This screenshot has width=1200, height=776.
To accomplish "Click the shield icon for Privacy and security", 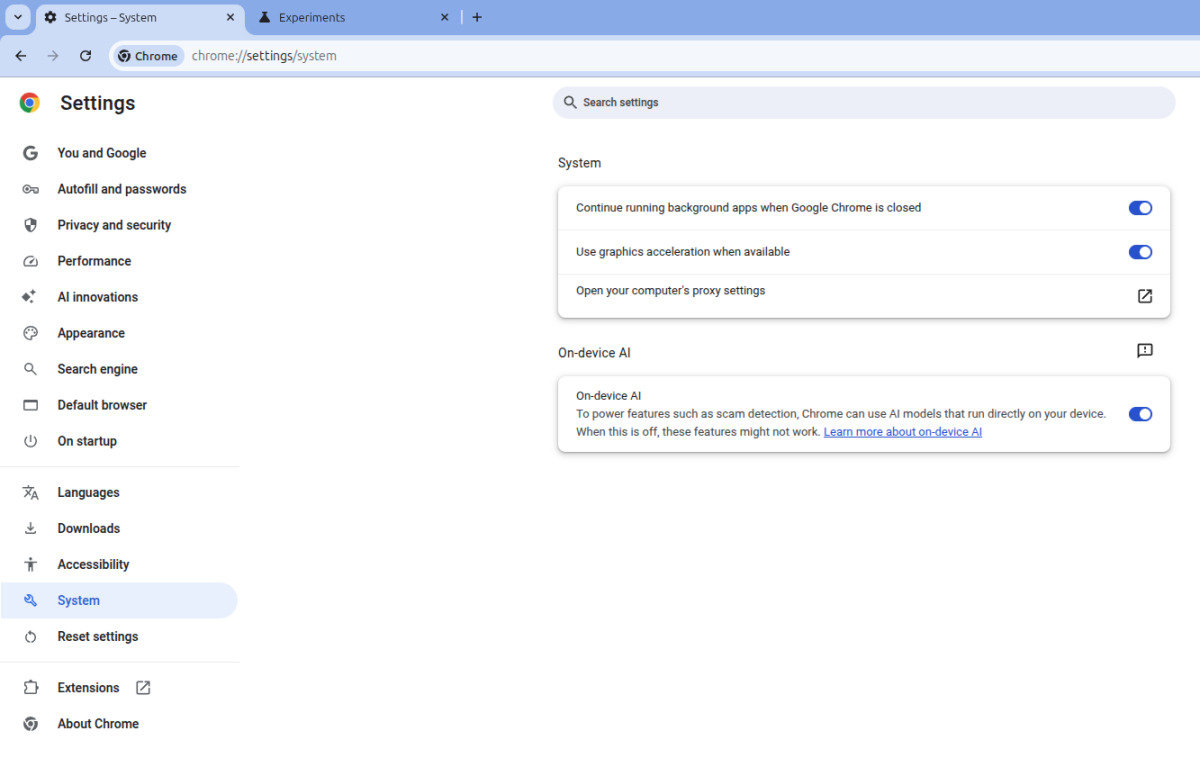I will click(30, 225).
